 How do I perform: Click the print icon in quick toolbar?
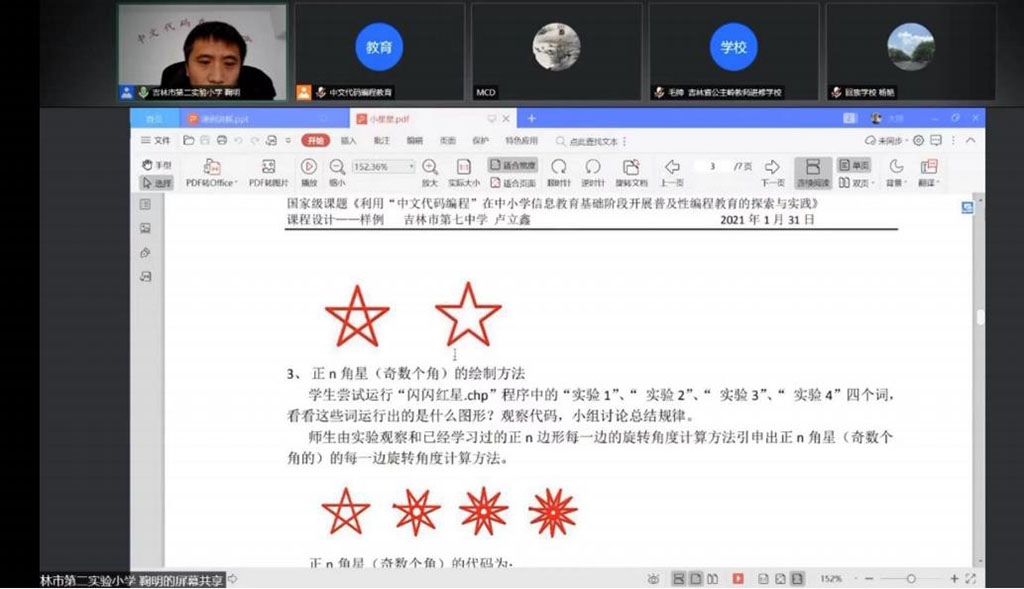222,140
